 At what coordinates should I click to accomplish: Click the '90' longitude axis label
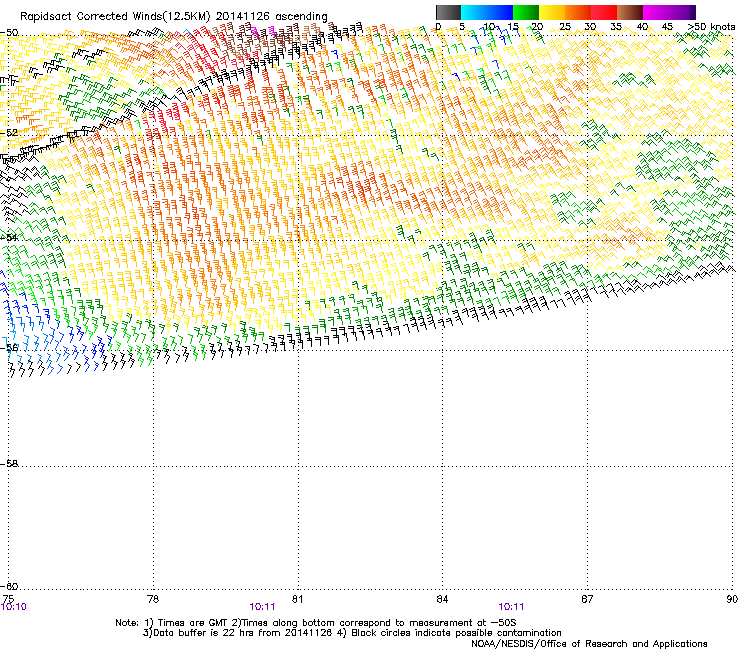point(732,599)
